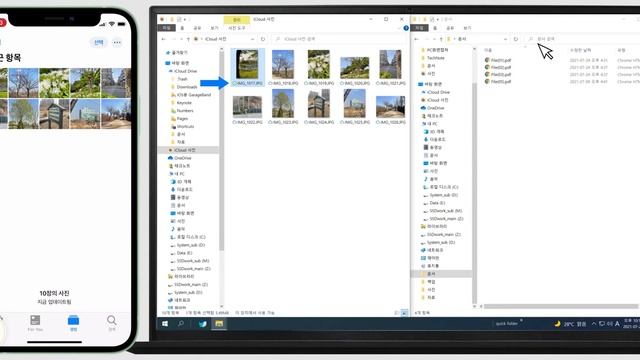Open the help icon in iCloud 사진 window
Viewport: 640px width, 360px height.
[406, 28]
